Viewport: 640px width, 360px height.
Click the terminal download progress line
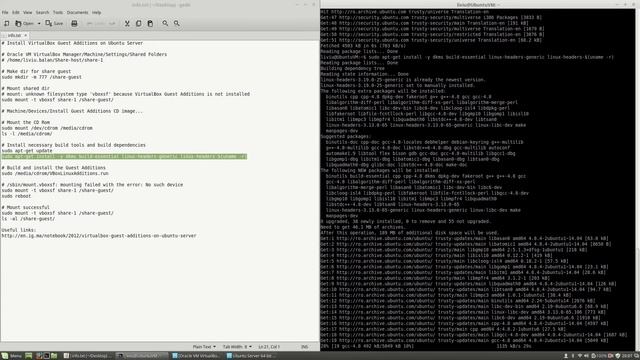point(427,346)
